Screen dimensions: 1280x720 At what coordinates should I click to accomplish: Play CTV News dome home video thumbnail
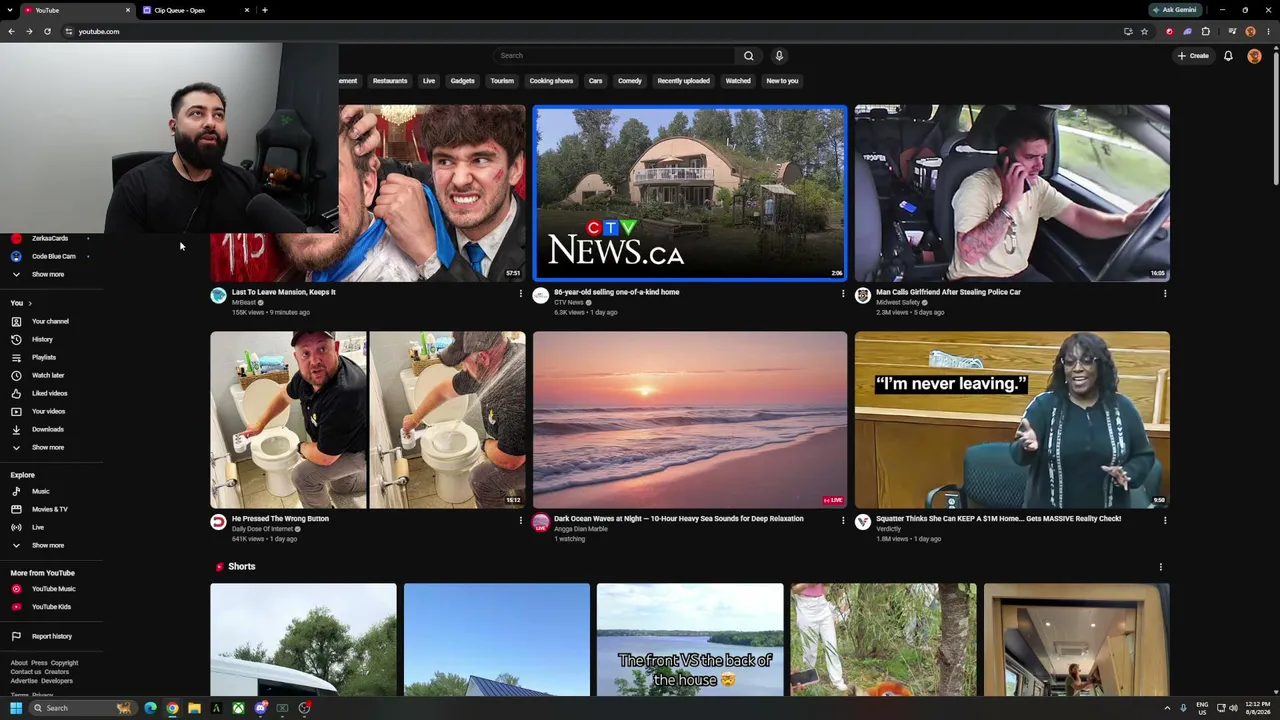tap(690, 193)
